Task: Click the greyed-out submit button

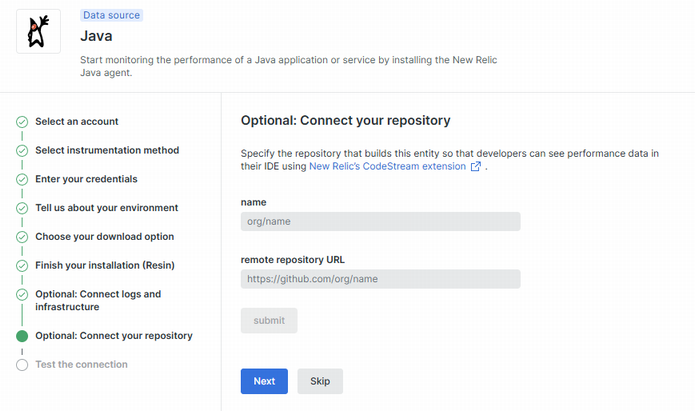Action: tap(269, 321)
